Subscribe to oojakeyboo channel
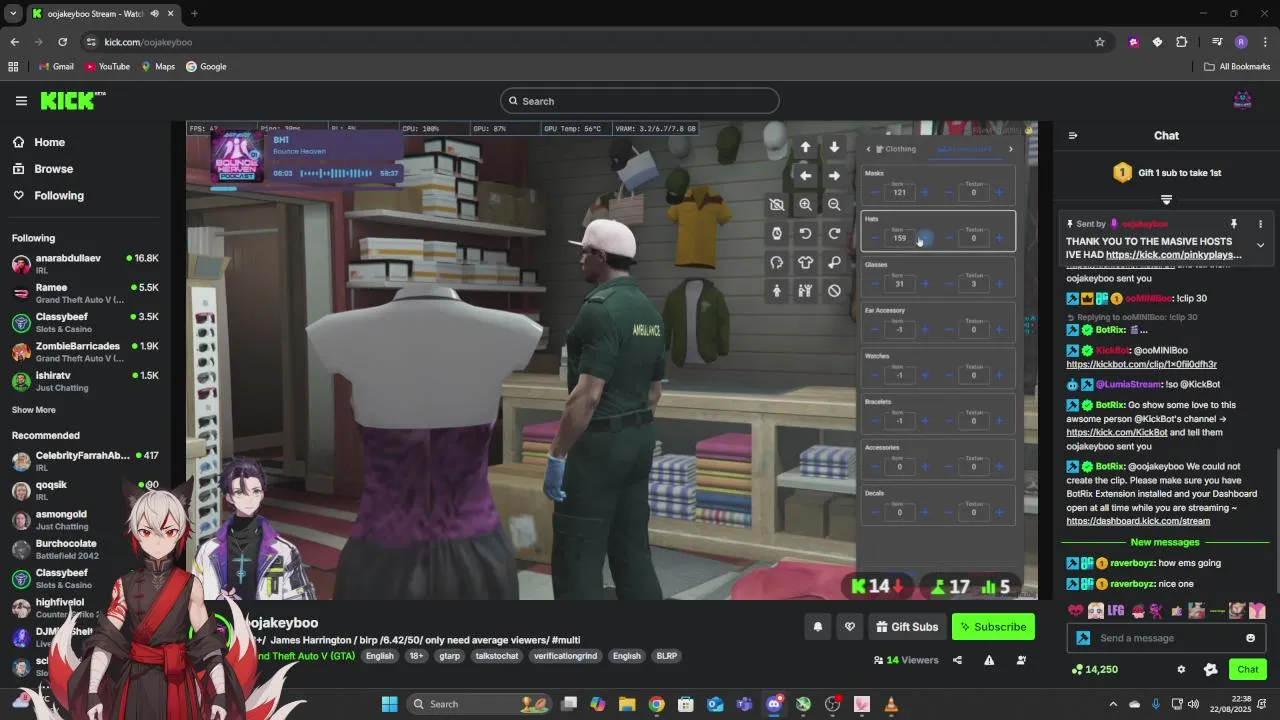This screenshot has height=720, width=1280. (x=993, y=627)
